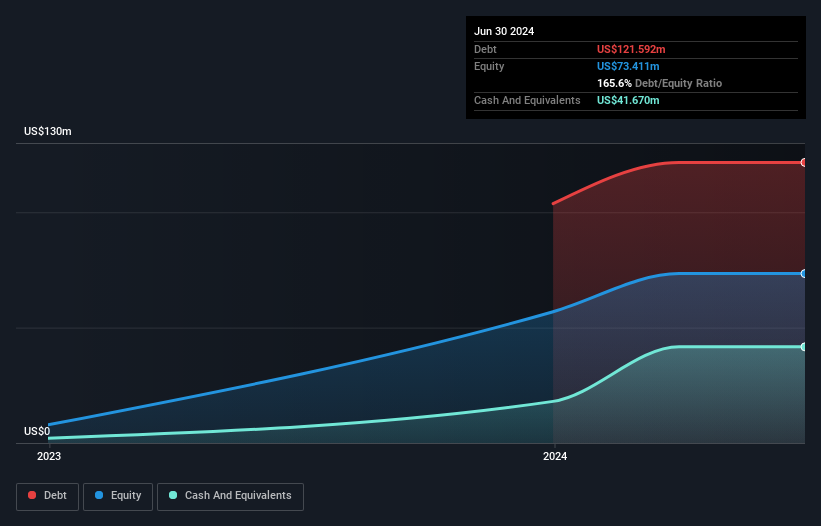Click the Debt label in tooltip
This screenshot has width=821, height=526.
[x=485, y=49]
